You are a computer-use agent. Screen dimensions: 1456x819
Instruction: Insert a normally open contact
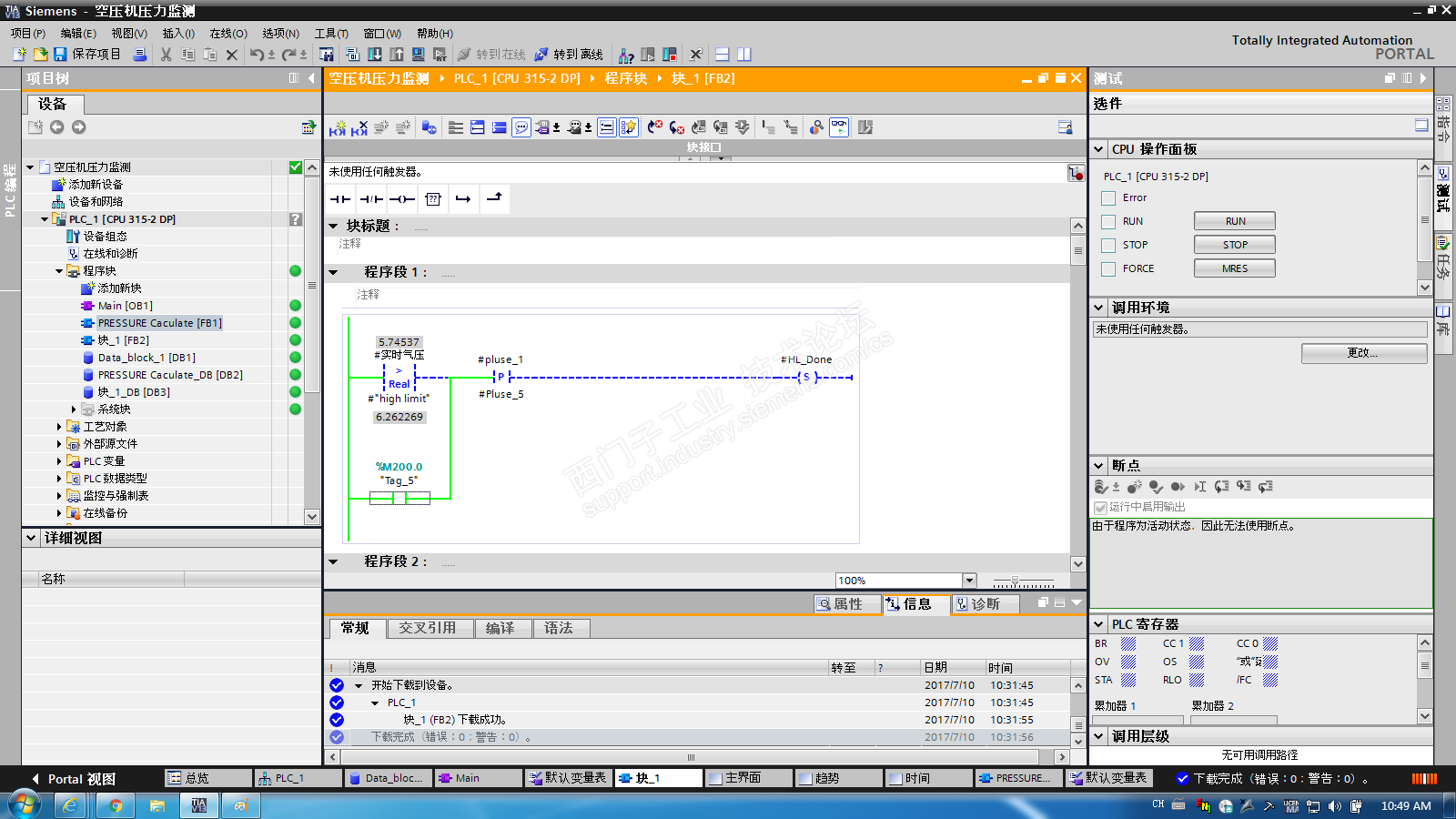click(340, 198)
